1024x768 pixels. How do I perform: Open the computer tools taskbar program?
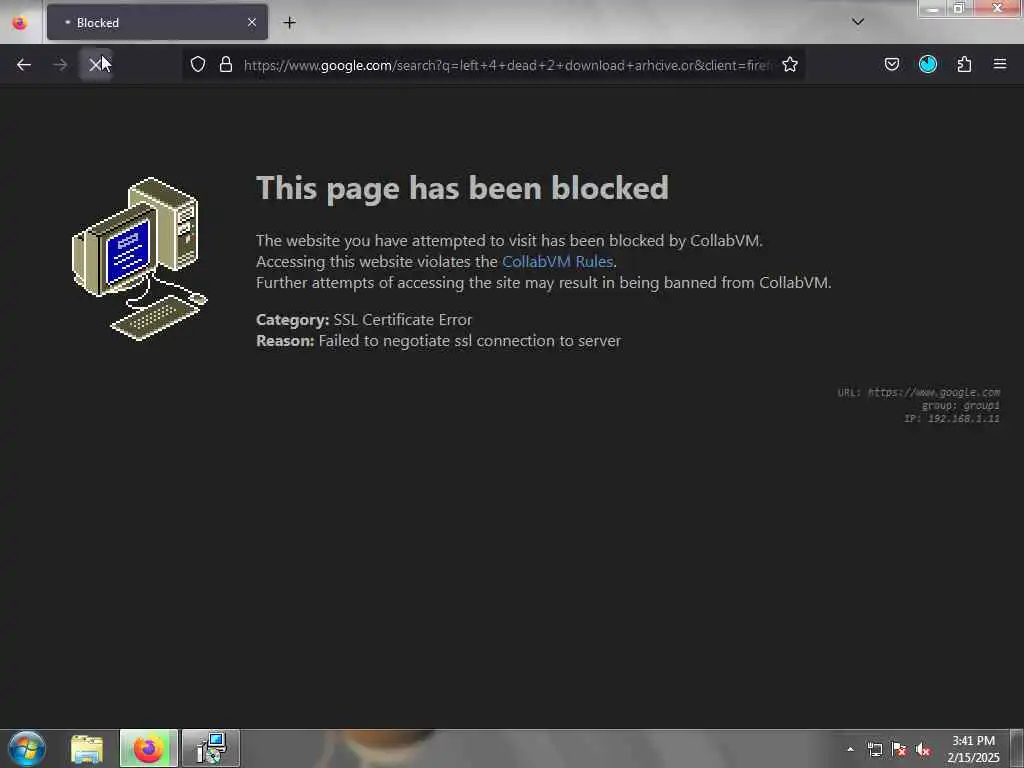click(x=210, y=748)
